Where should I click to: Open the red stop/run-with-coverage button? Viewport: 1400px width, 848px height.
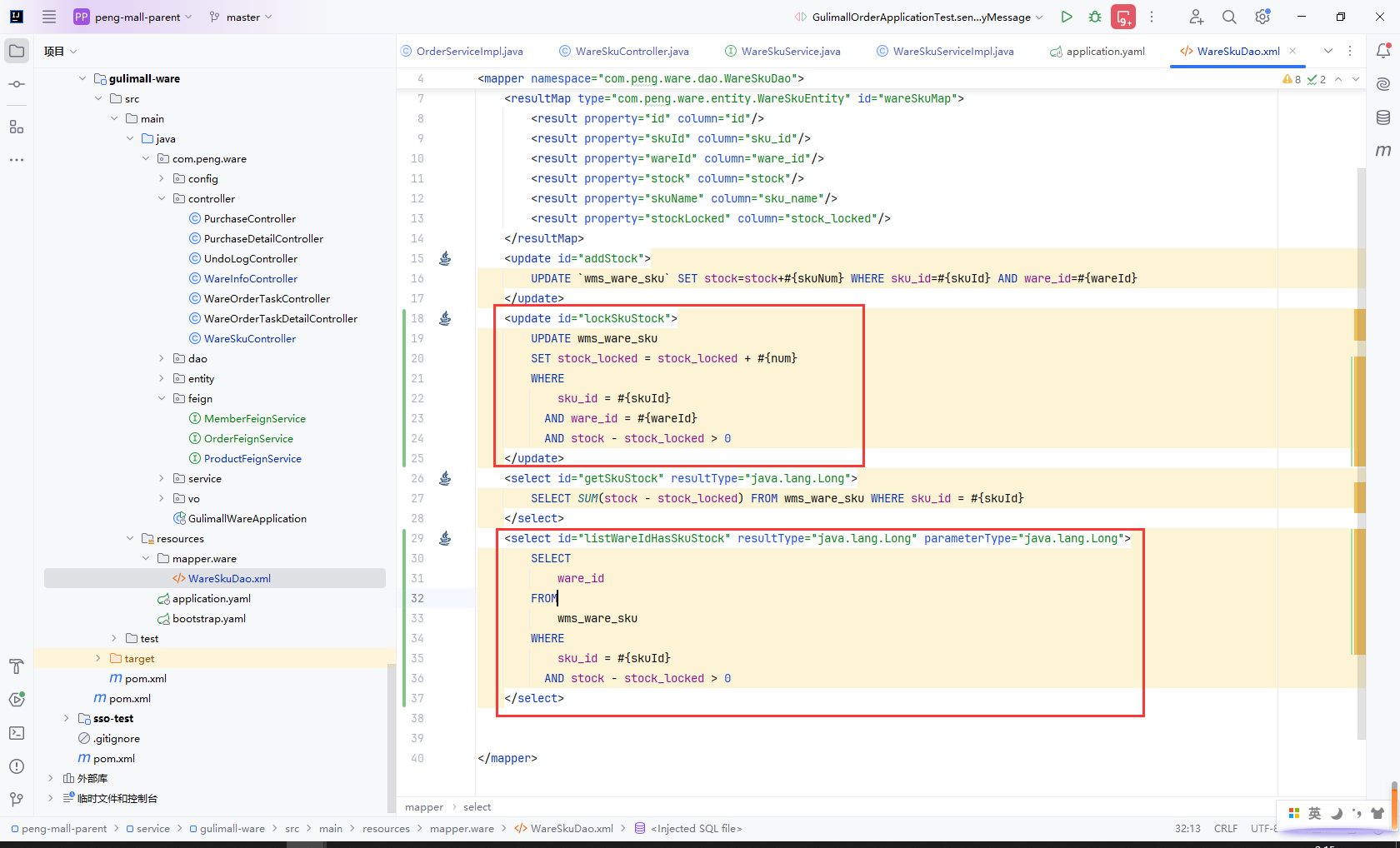tap(1123, 17)
